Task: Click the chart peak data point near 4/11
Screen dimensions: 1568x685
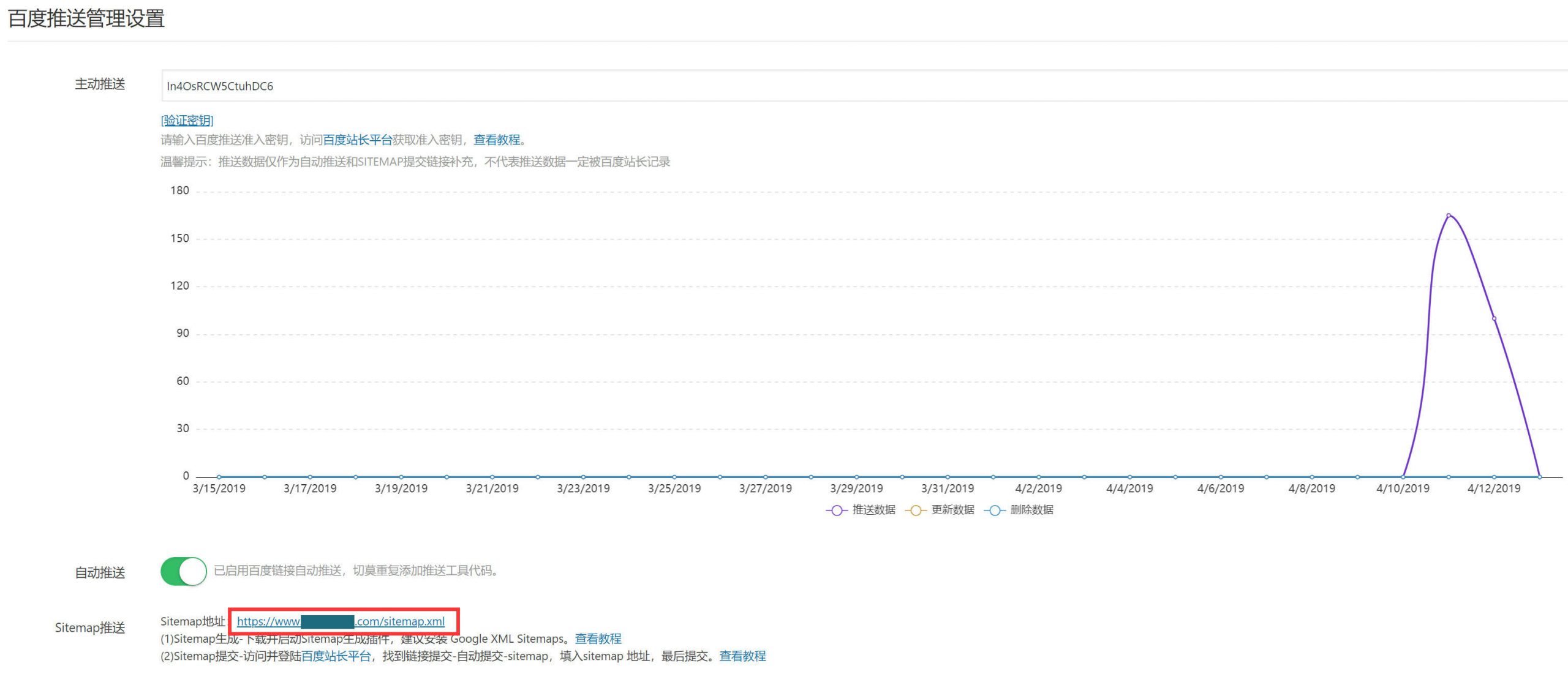Action: coord(1449,215)
